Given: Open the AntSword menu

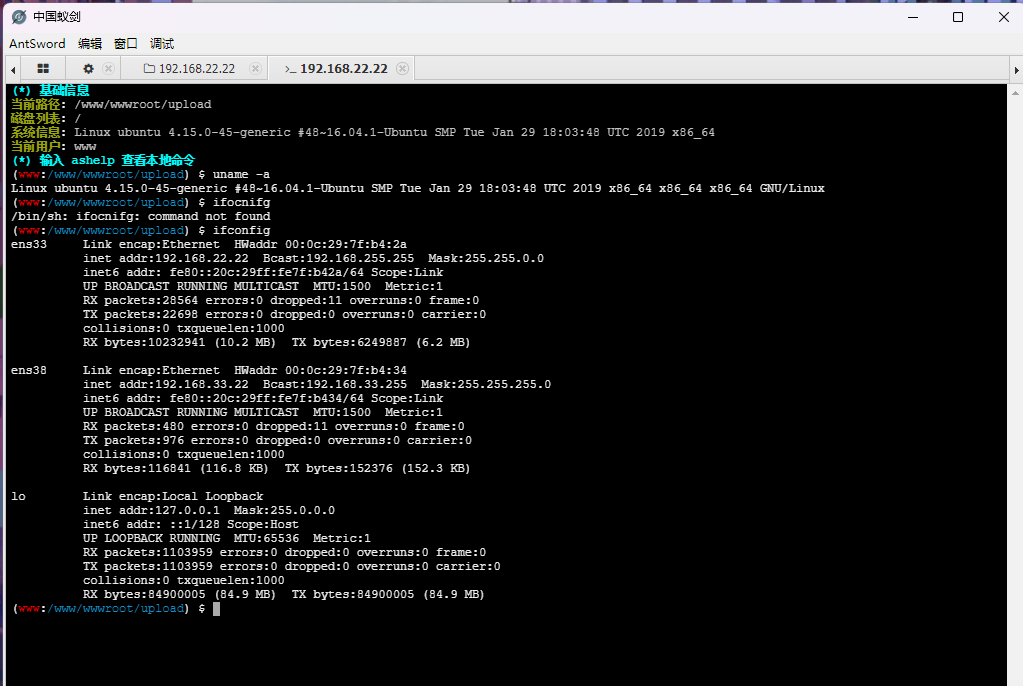Looking at the screenshot, I should (x=37, y=44).
